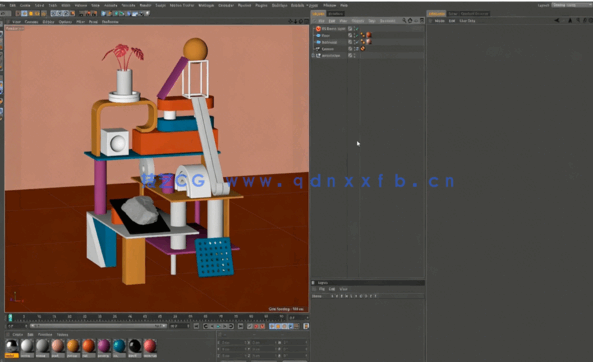Switch to the Objects tab

(x=318, y=14)
